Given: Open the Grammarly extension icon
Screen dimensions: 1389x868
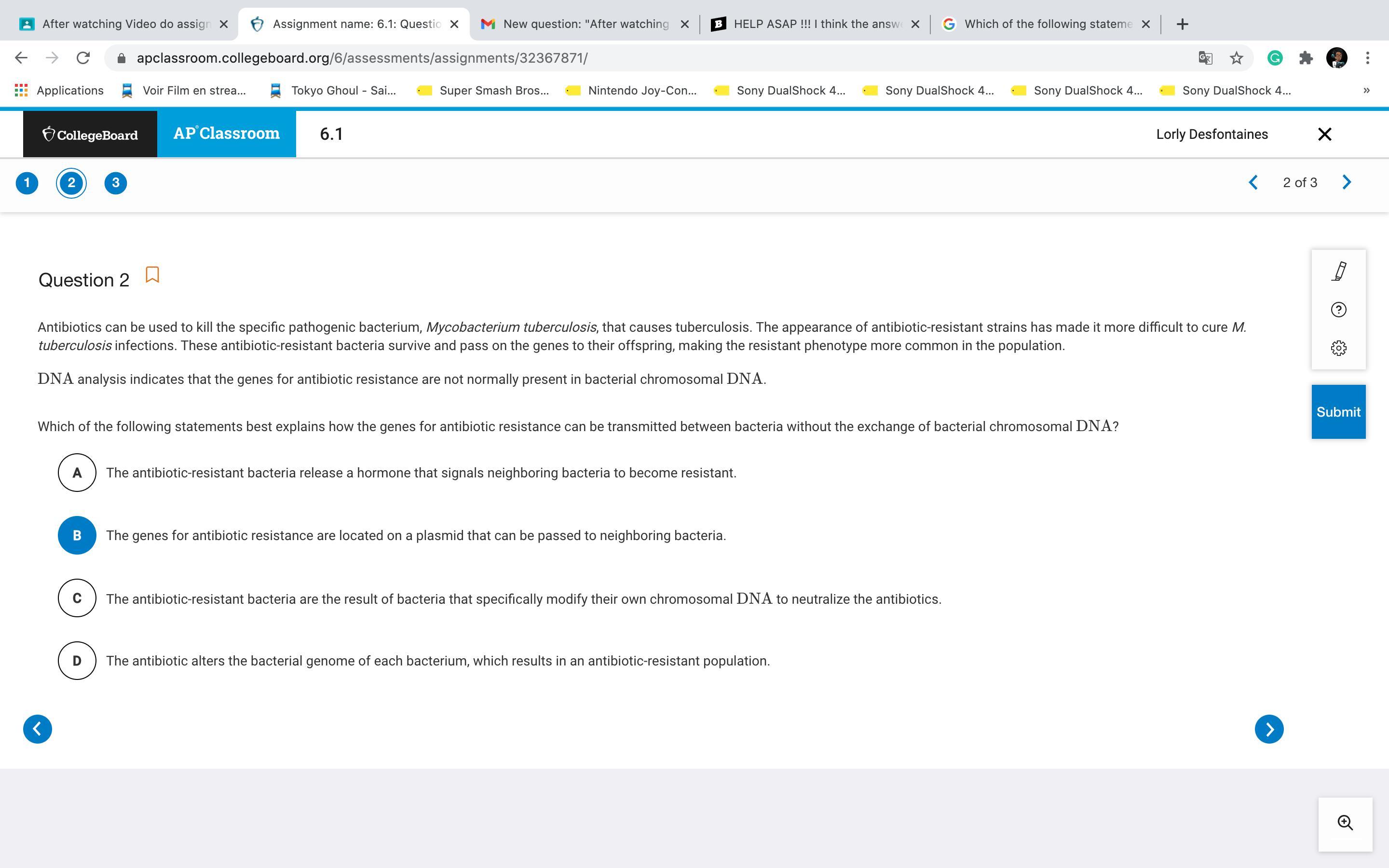Looking at the screenshot, I should pos(1275,58).
